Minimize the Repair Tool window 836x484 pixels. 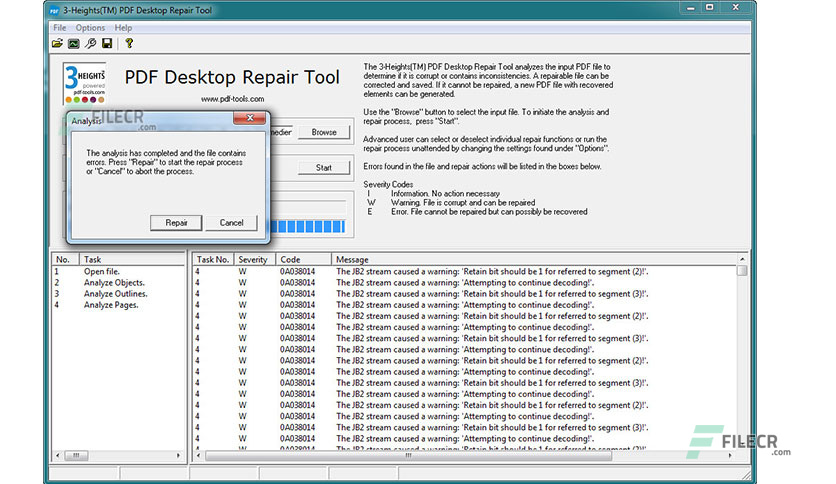(x=690, y=7)
